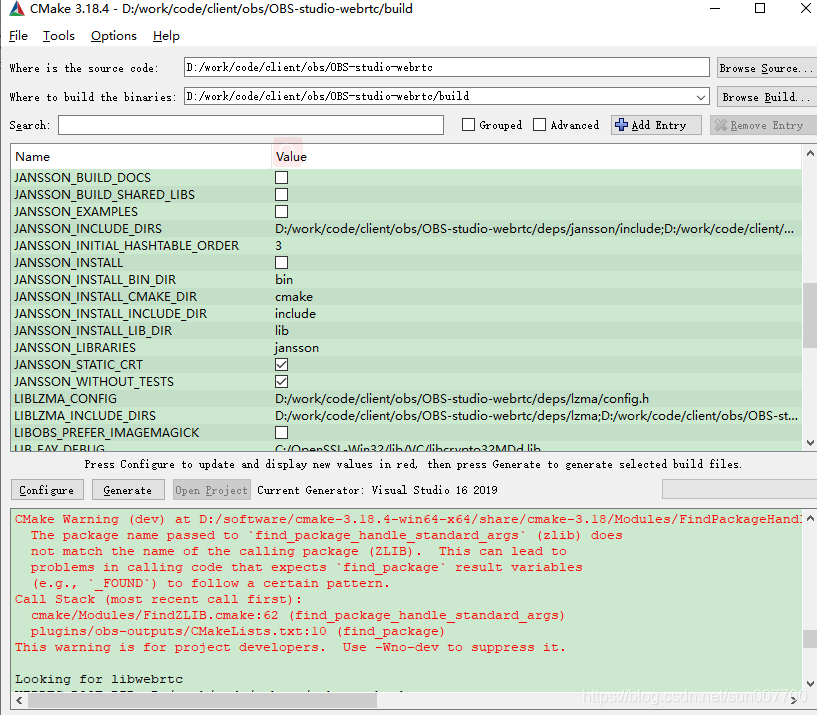Enable the Grouped view checkbox
Screen dimensions: 817x715
[467, 125]
